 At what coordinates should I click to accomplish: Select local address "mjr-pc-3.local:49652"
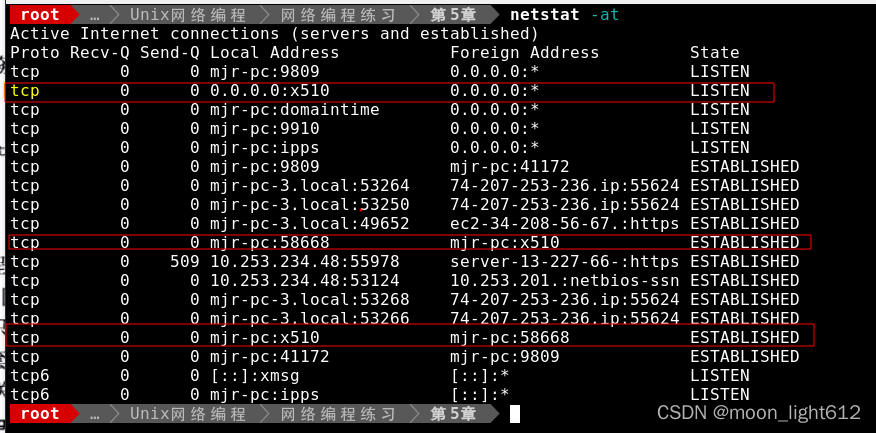coord(310,223)
